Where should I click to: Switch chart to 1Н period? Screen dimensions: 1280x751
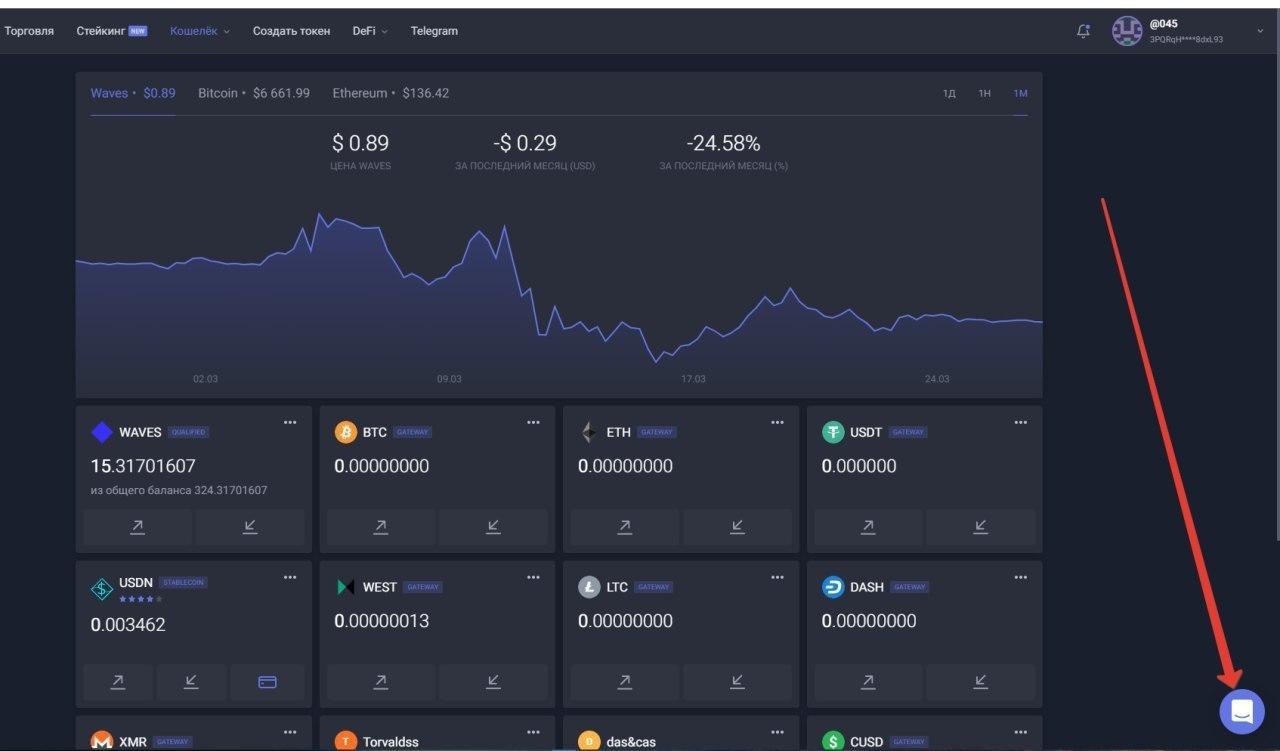985,94
